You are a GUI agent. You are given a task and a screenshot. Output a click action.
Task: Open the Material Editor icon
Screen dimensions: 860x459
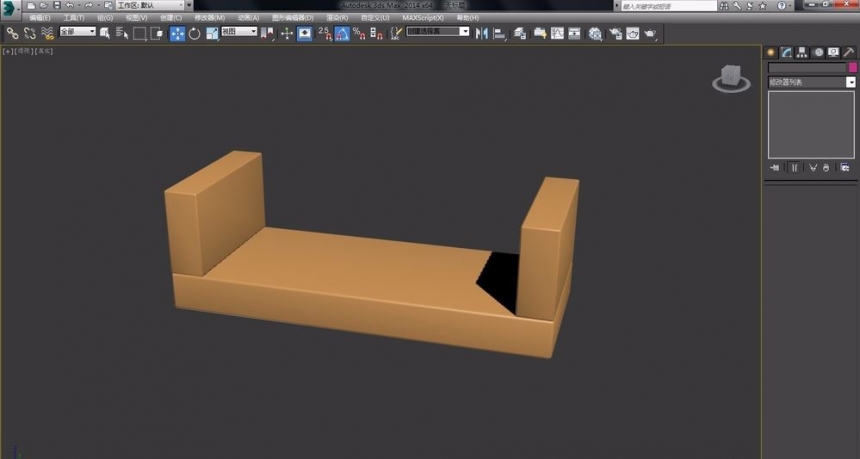point(595,34)
